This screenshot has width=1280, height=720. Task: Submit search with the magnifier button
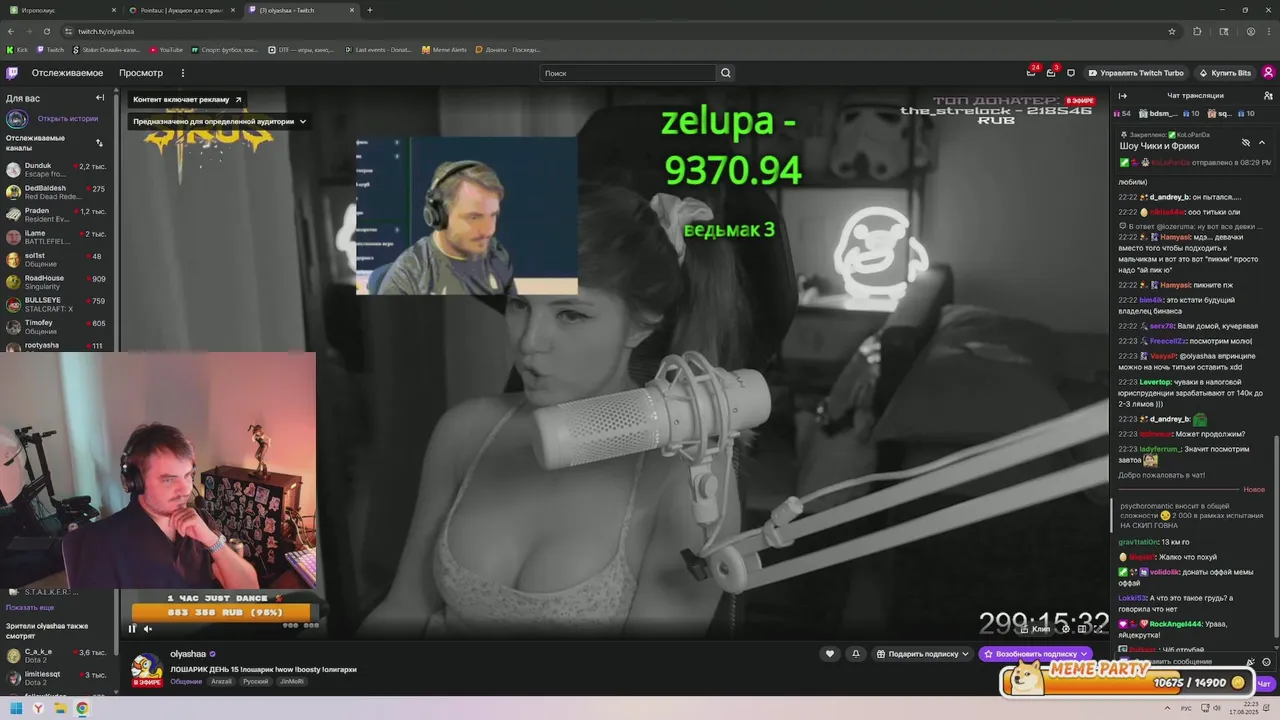[x=726, y=73]
